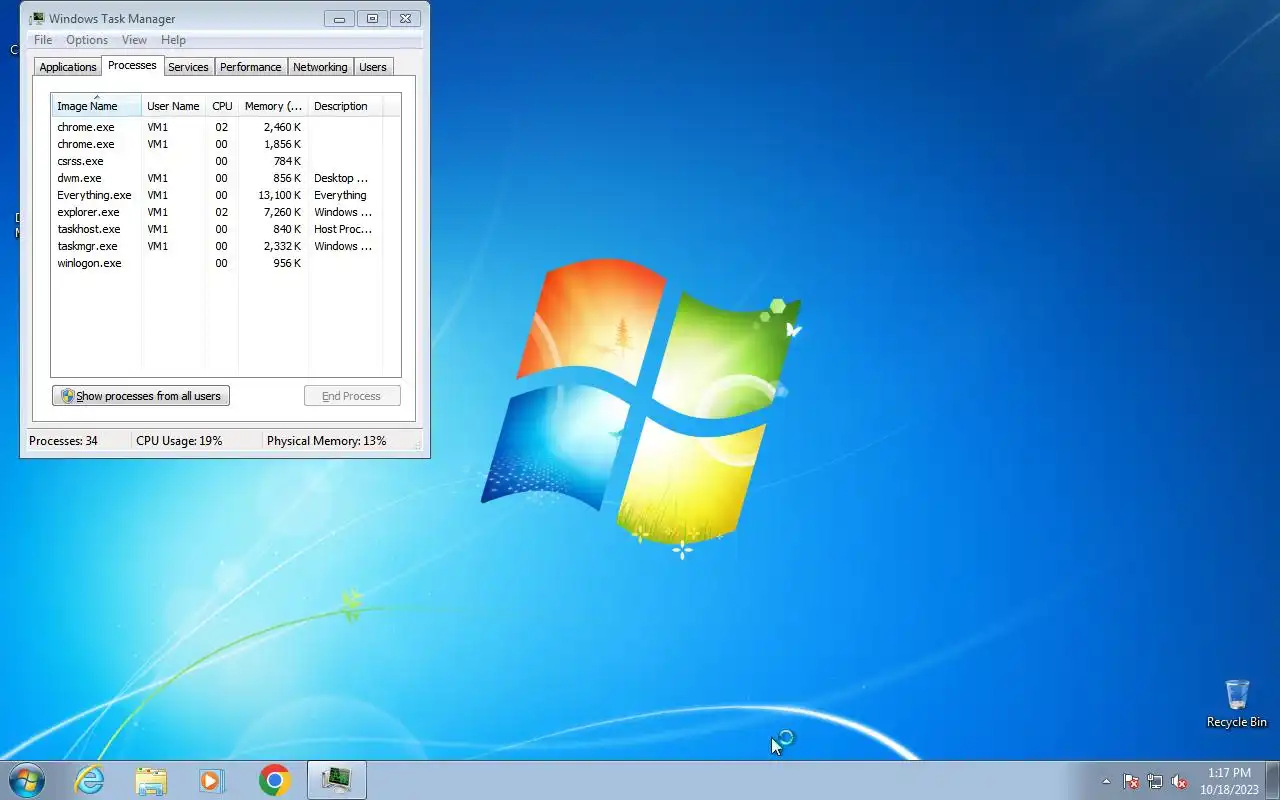
Task: Click the Show Desktop strip beside the clock
Action: [1273, 781]
